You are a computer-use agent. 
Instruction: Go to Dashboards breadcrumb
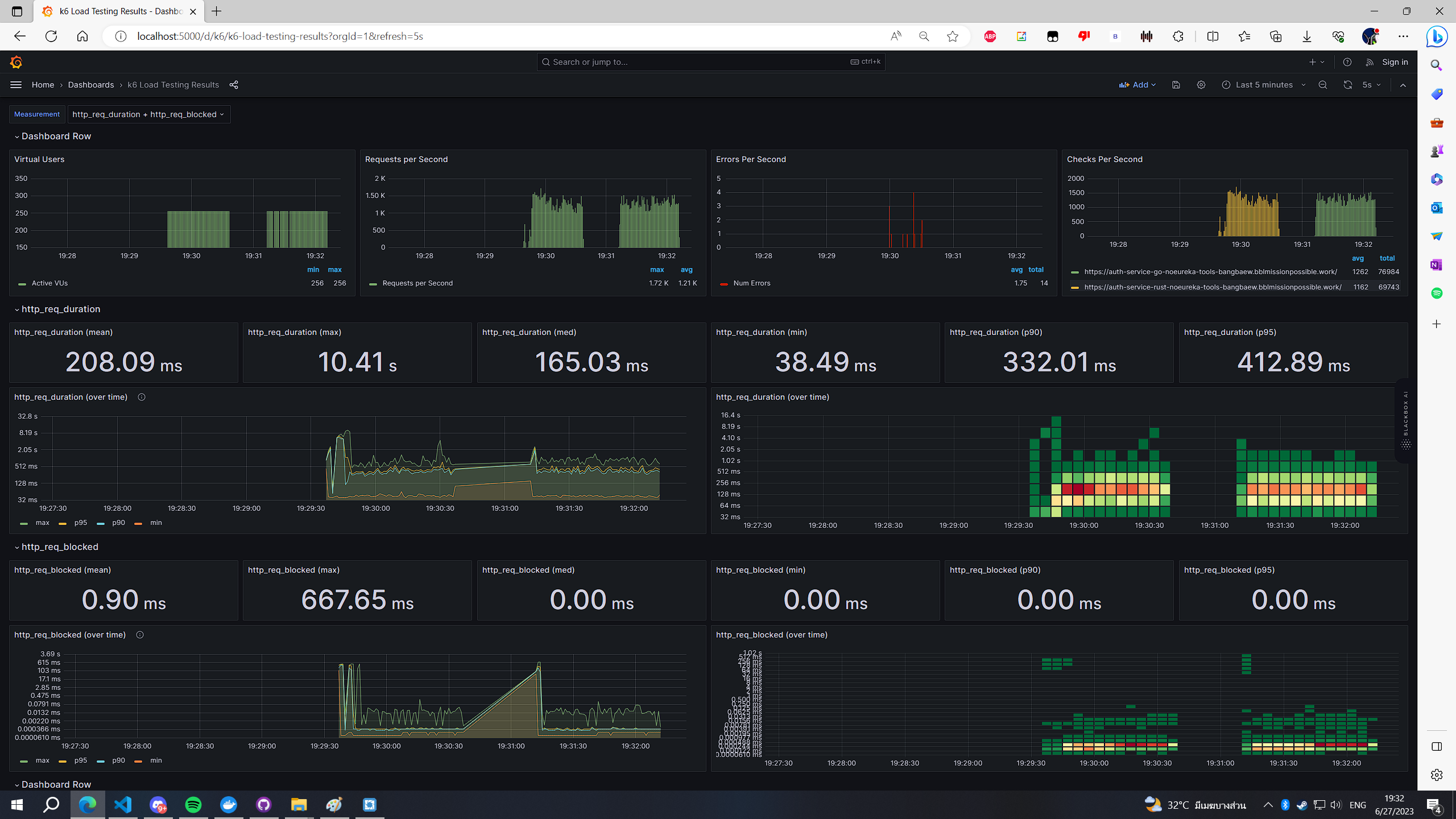click(91, 85)
